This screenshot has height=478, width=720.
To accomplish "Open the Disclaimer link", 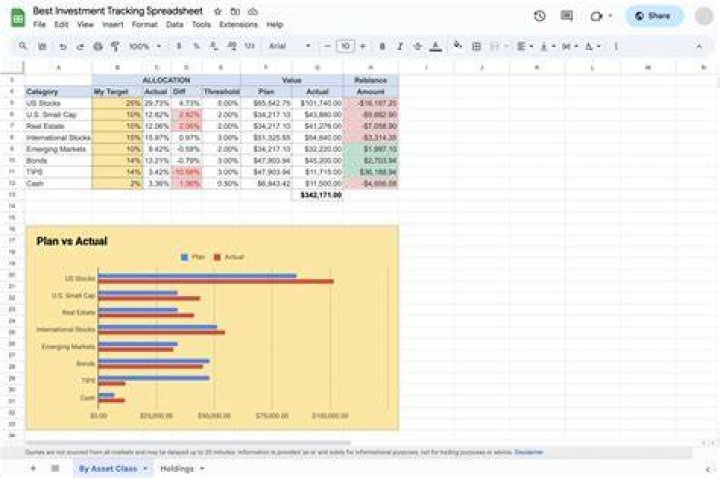I will click(x=529, y=452).
